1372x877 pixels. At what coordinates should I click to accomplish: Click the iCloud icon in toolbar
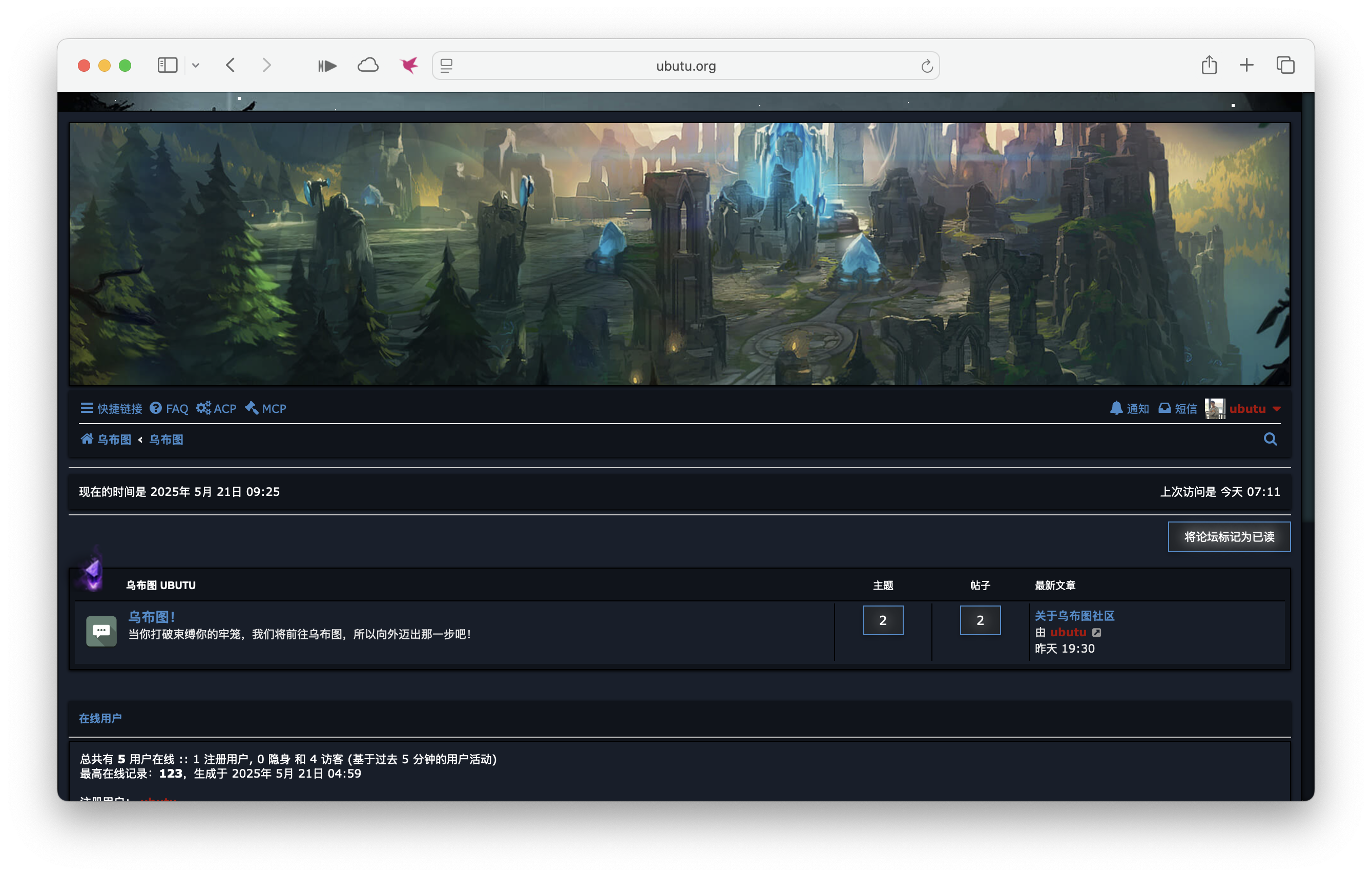point(368,66)
